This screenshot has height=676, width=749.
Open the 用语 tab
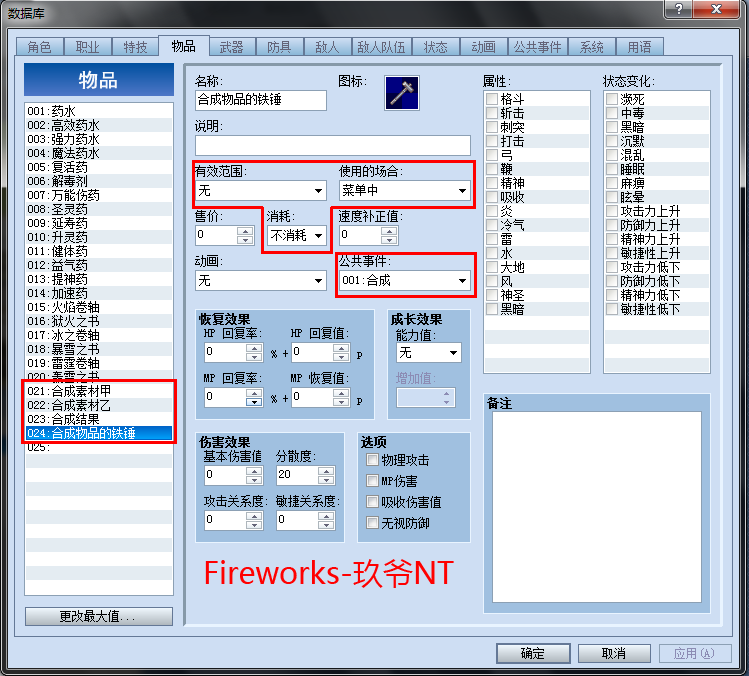point(639,47)
